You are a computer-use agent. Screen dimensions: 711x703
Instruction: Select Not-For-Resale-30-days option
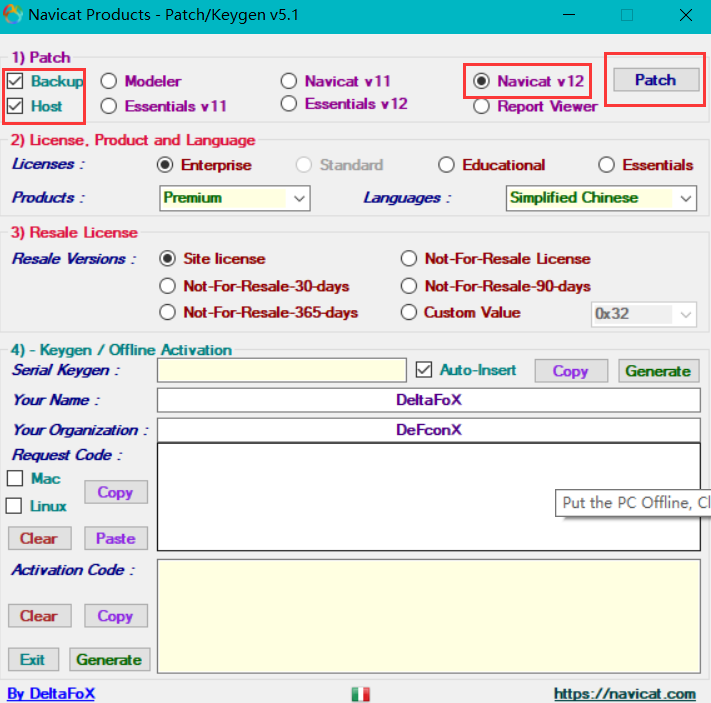167,286
